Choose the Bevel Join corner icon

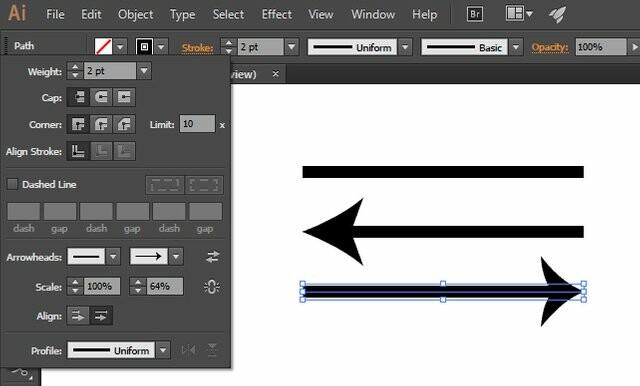[124, 124]
